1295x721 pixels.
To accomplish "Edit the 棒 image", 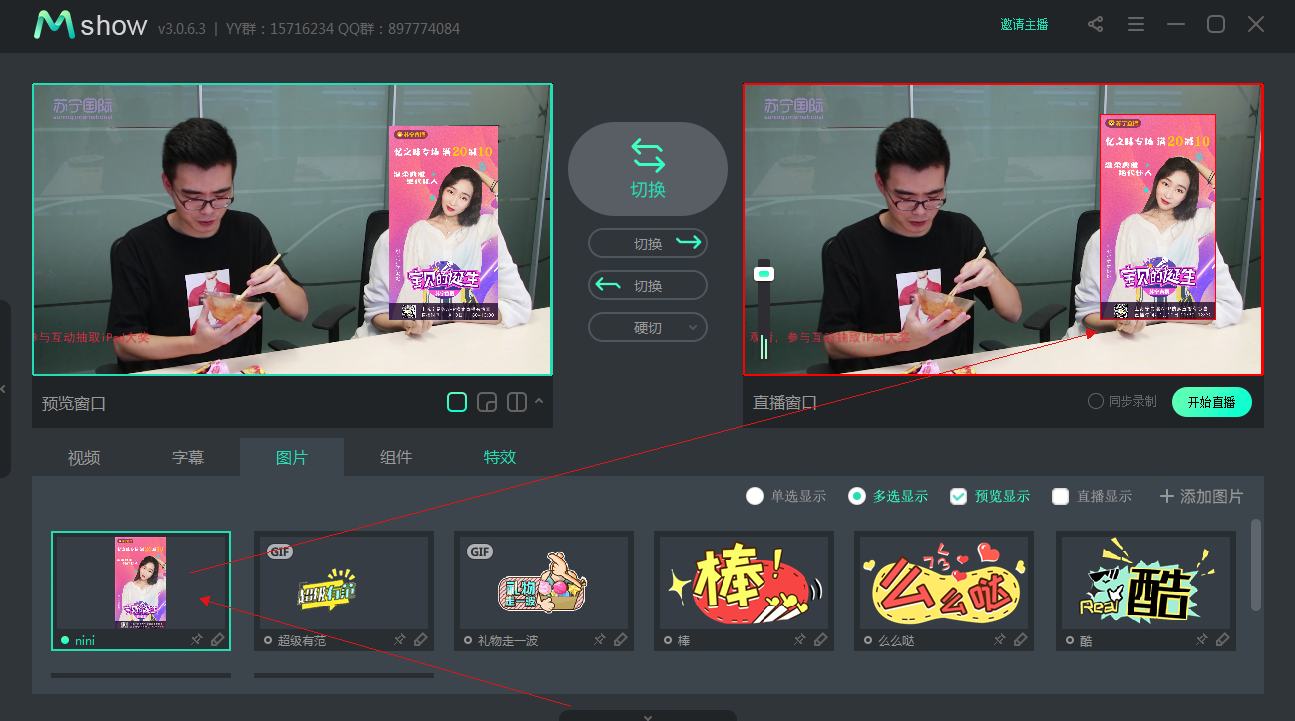I will tap(820, 640).
